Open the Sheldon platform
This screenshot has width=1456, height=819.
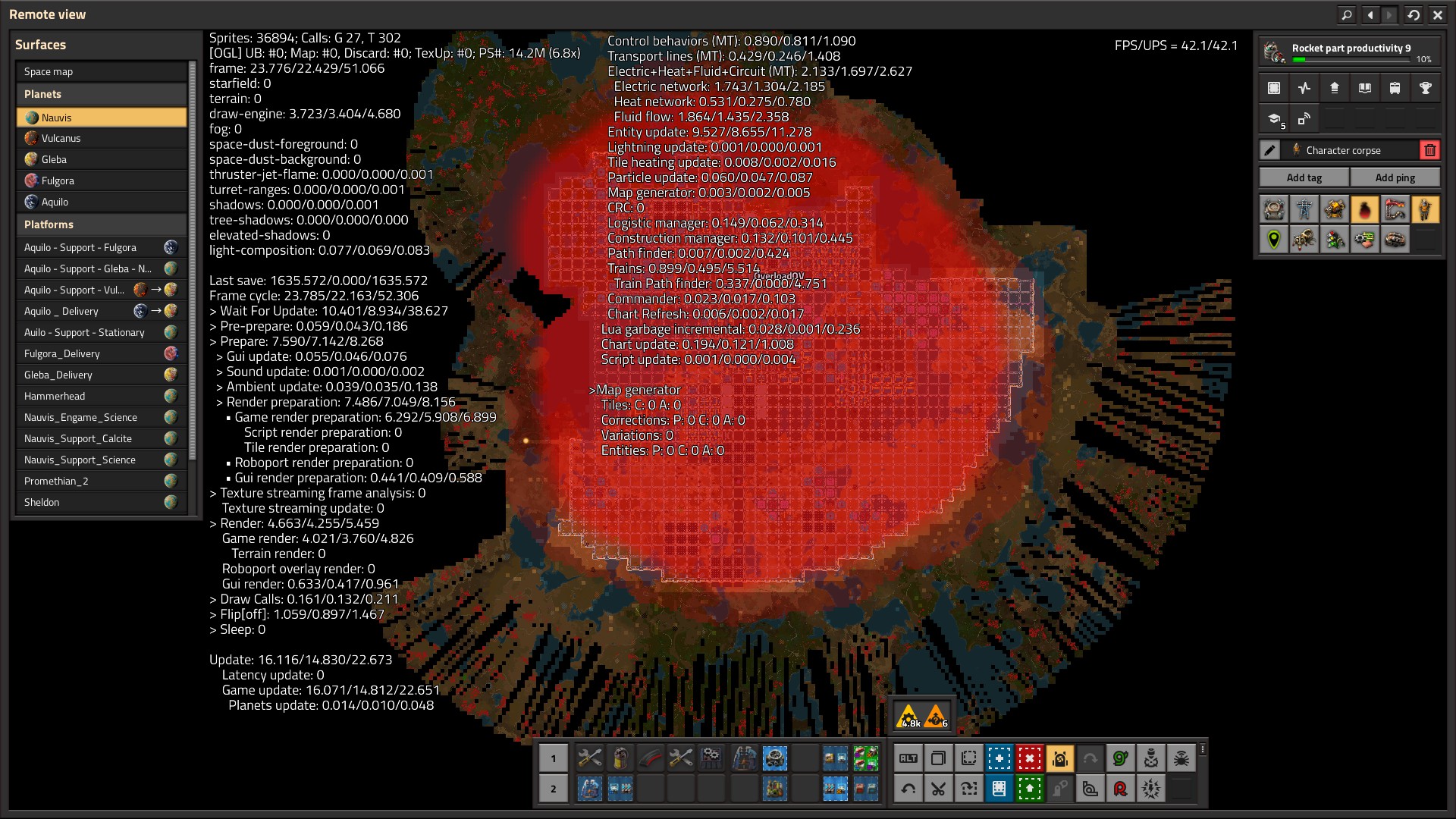click(x=102, y=502)
